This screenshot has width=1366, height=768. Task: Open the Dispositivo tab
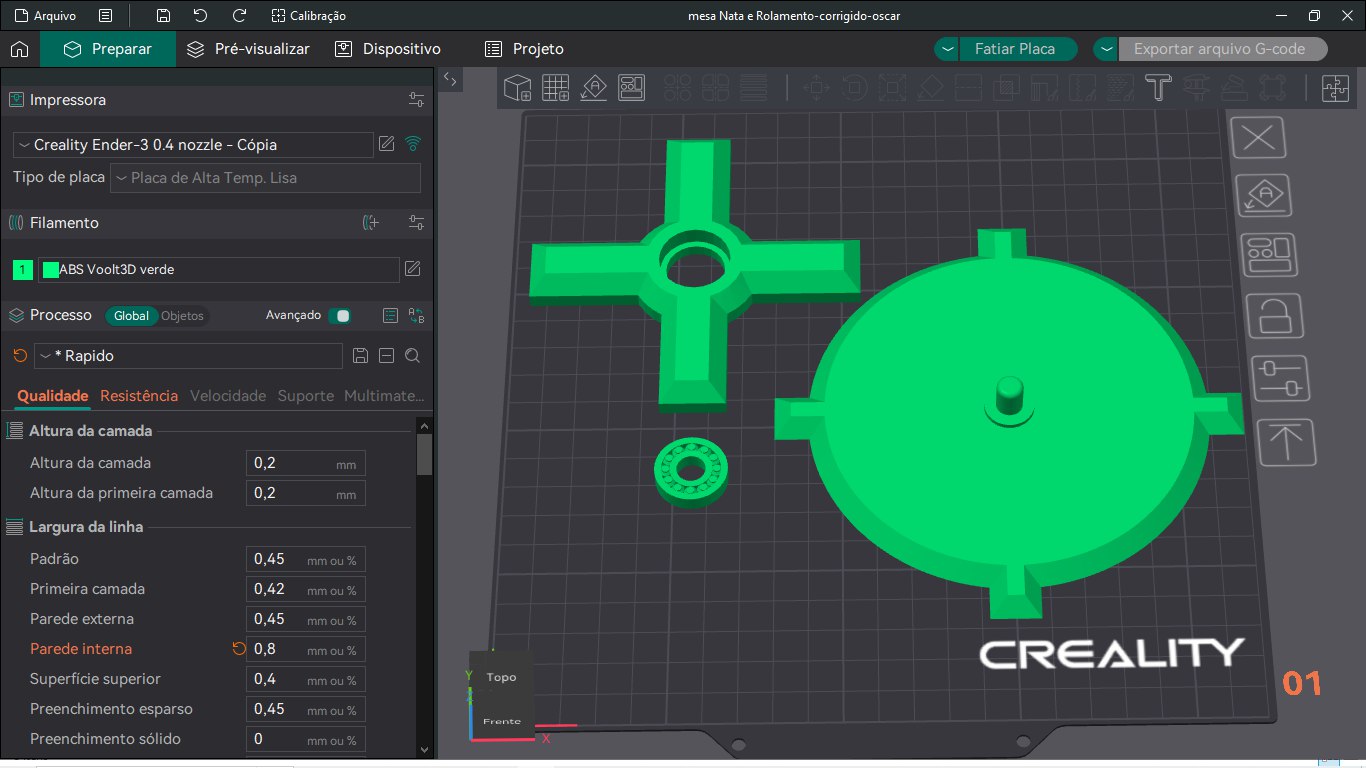[388, 49]
